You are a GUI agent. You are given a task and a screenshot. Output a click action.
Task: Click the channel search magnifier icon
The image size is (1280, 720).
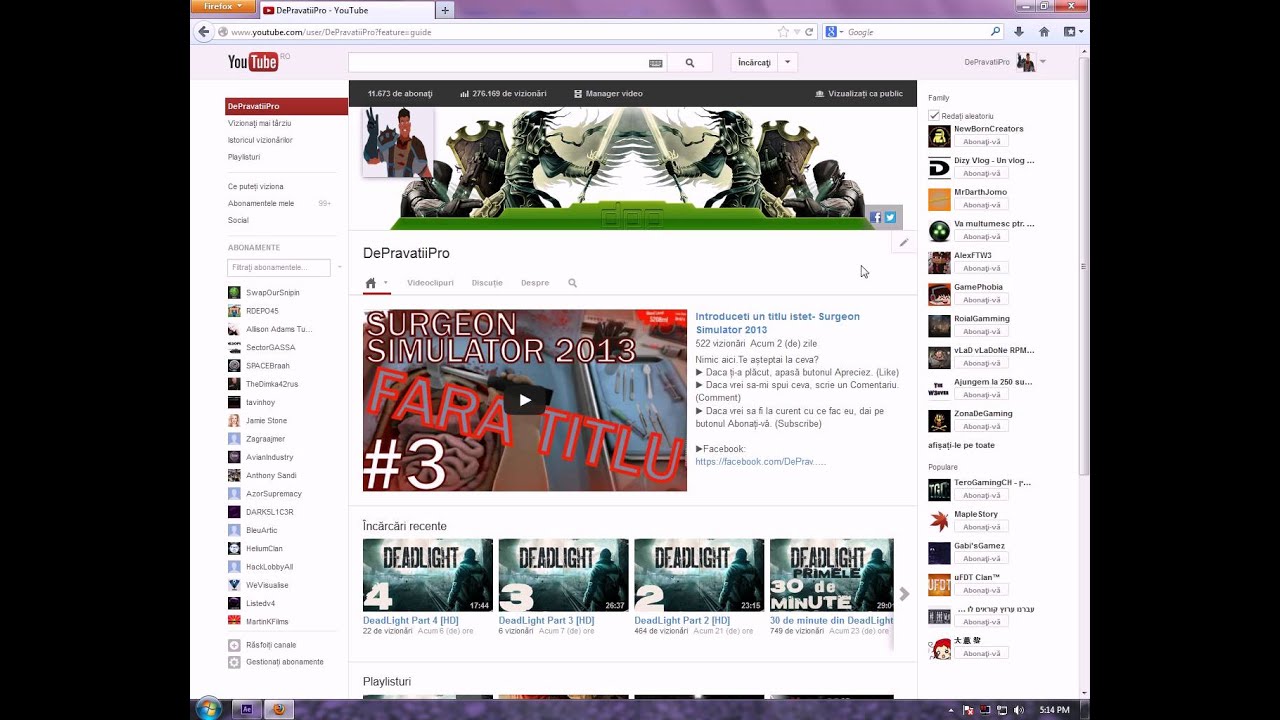click(573, 283)
